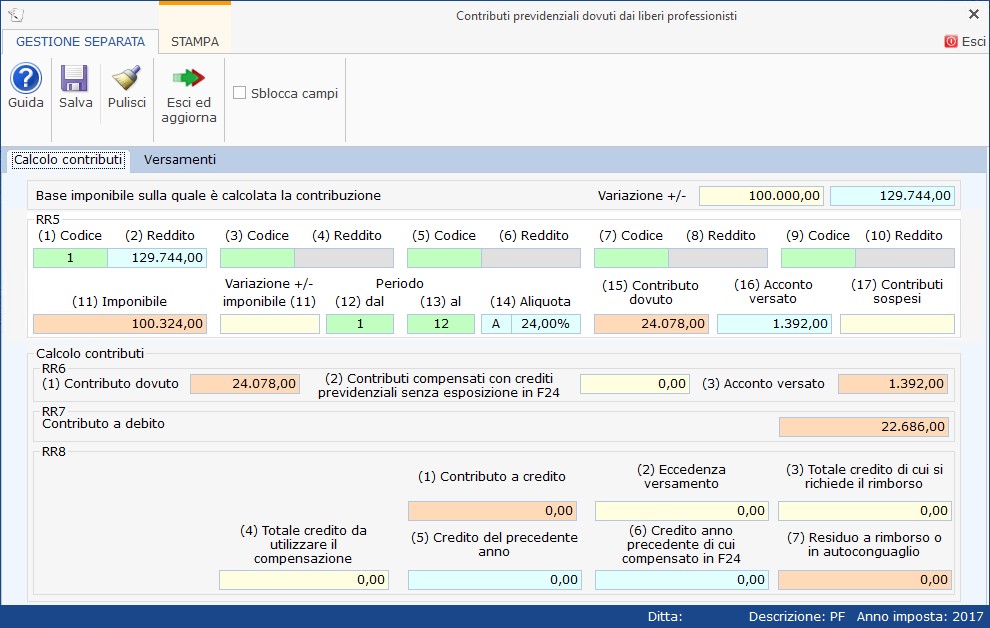990x628 pixels.
Task: Select the empty (9) Codice field
Action: pyautogui.click(x=818, y=258)
